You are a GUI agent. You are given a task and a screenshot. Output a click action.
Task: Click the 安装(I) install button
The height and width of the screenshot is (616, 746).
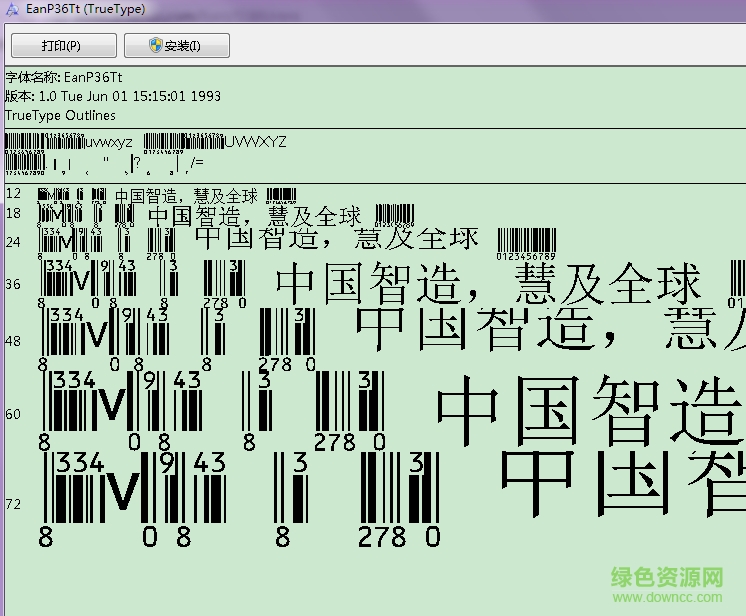(x=177, y=46)
